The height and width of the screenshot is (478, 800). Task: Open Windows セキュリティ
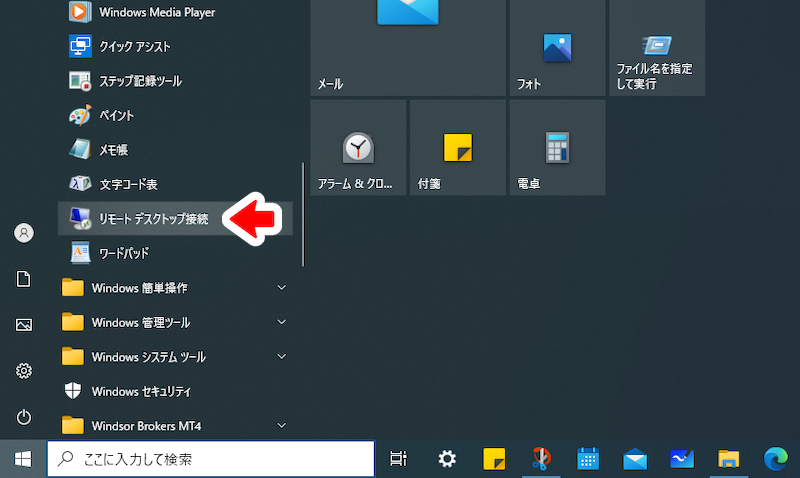175,391
